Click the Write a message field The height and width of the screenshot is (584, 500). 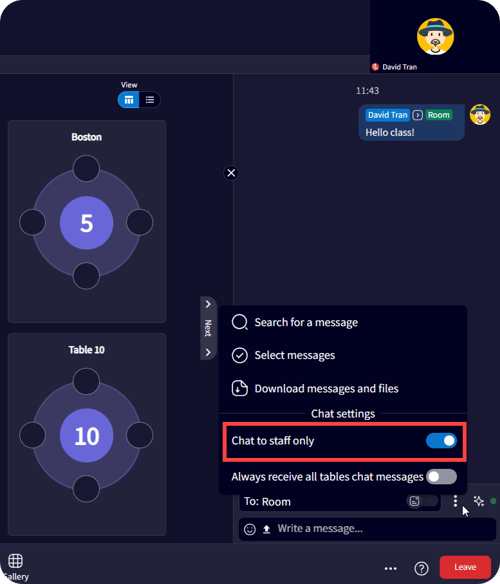367,529
